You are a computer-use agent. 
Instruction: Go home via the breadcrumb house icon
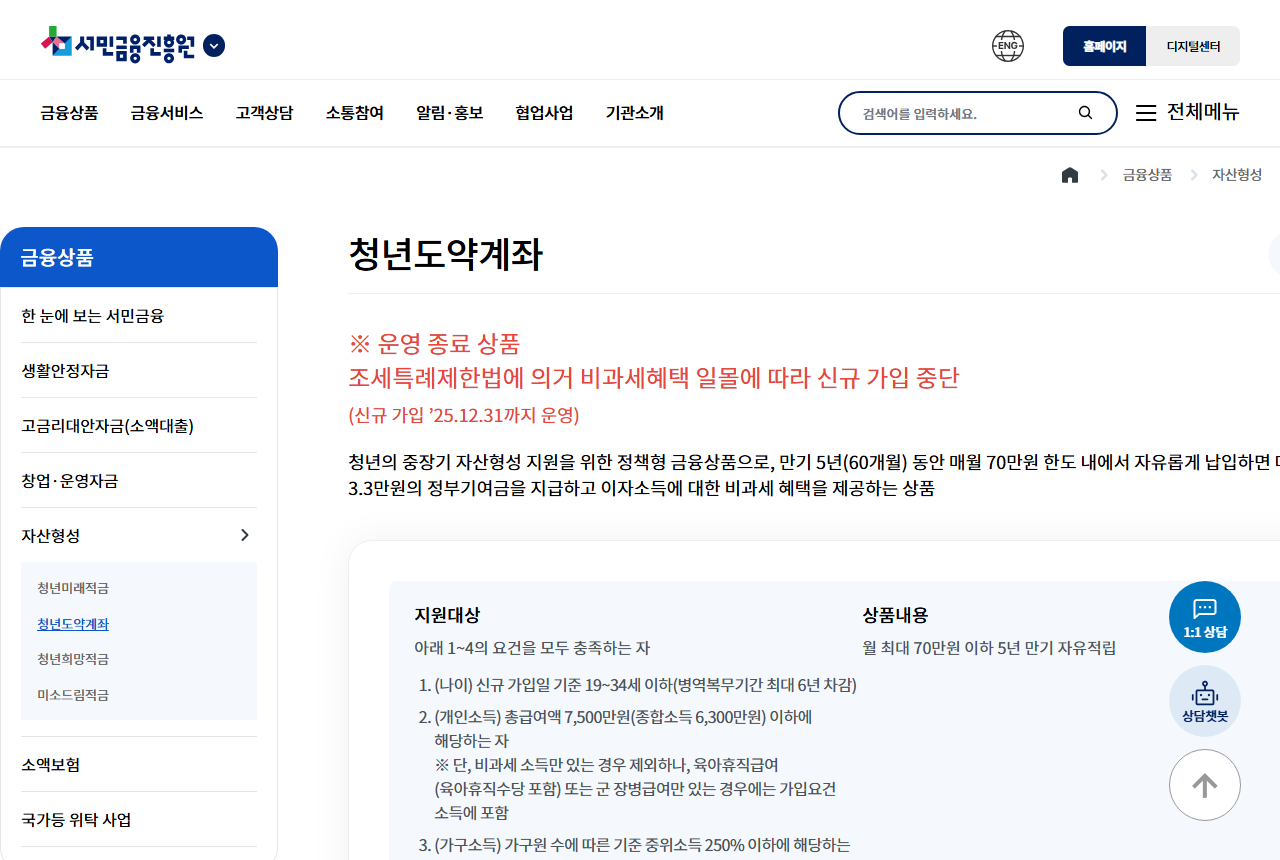(x=1070, y=175)
